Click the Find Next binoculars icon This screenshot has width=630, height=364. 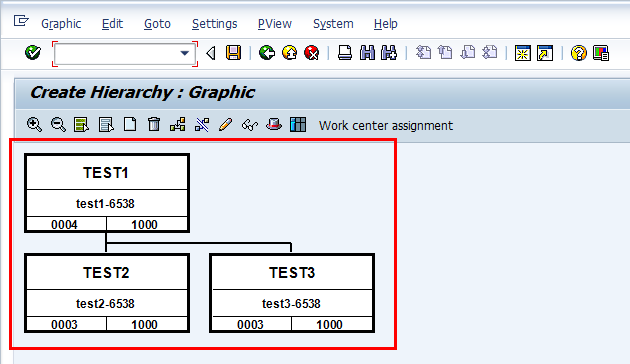pos(389,53)
